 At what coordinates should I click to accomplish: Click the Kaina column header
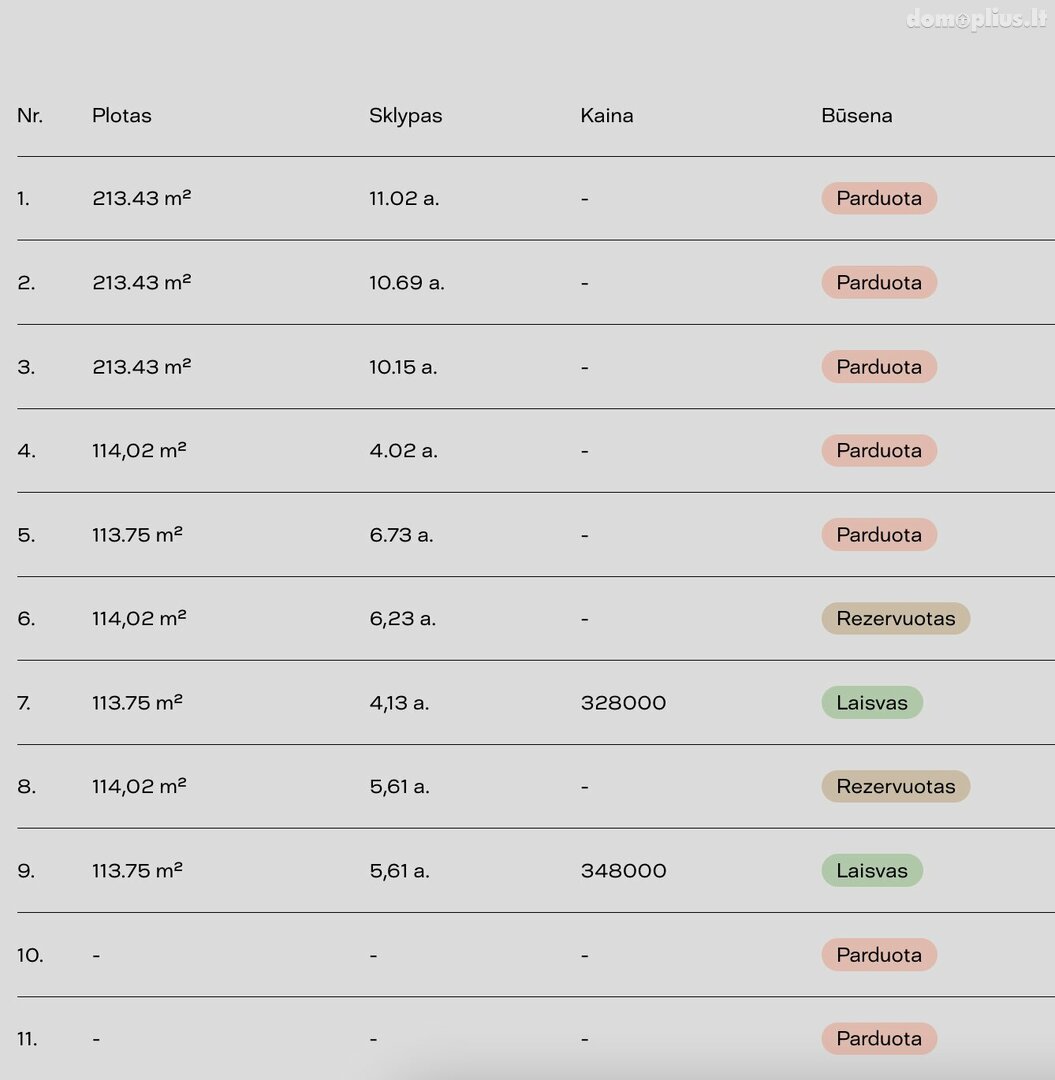[607, 115]
